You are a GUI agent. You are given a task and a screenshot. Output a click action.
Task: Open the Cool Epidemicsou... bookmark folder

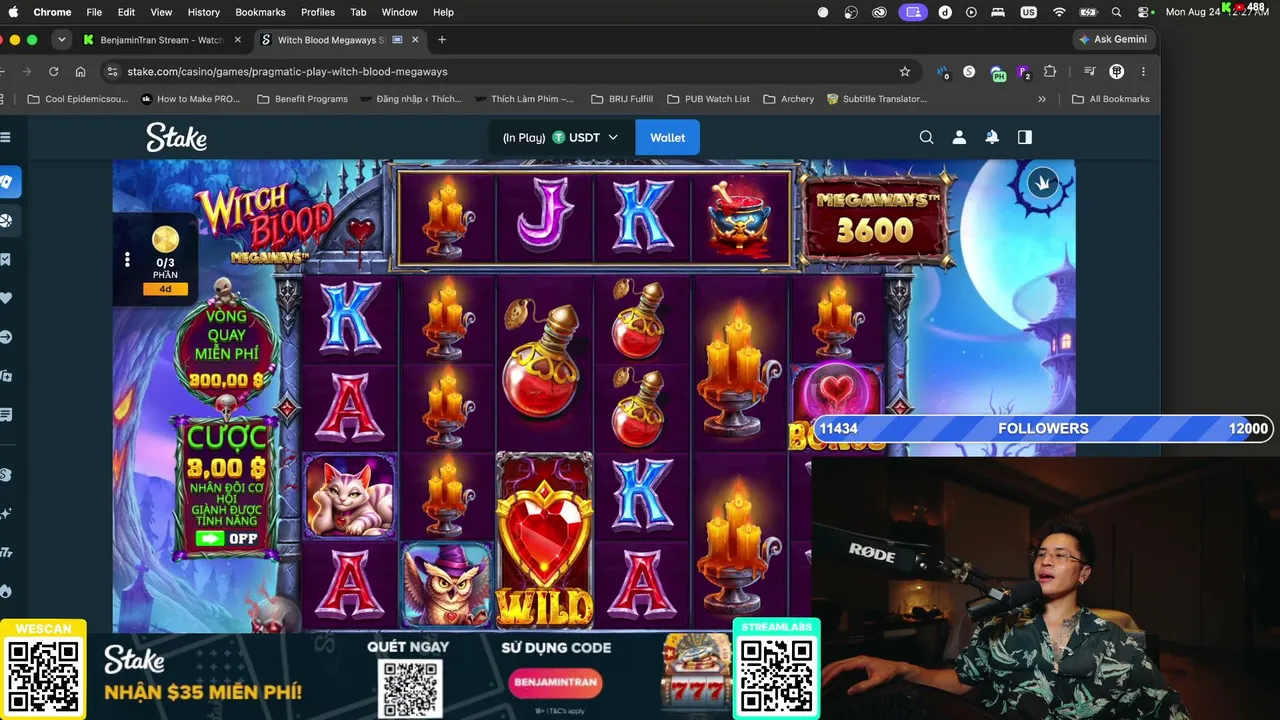78,99
